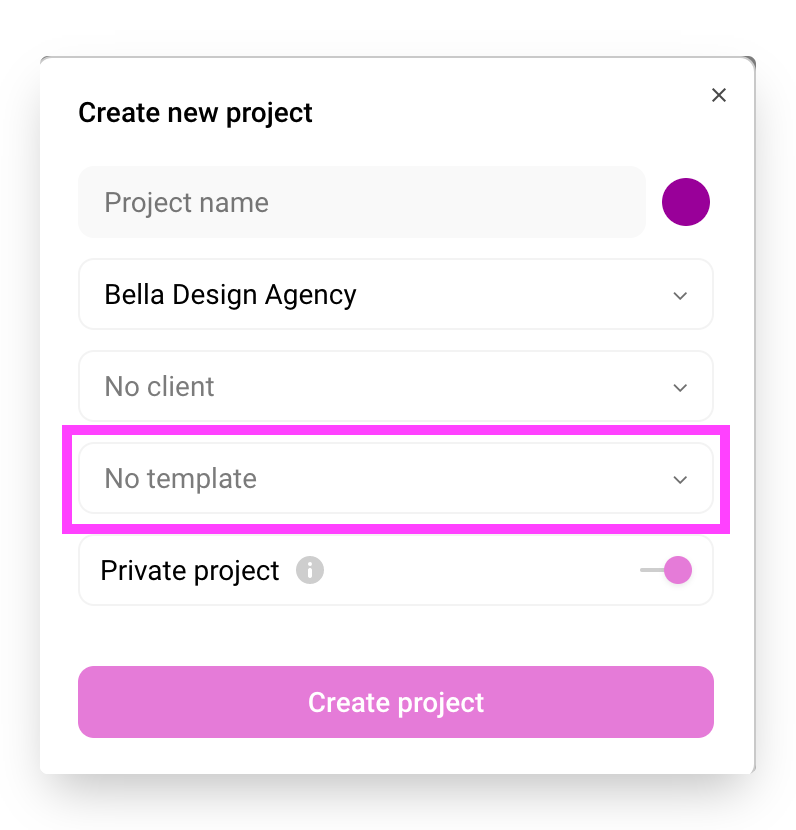The height and width of the screenshot is (830, 796).
Task: Click the Private project settings row
Action: 470,571
